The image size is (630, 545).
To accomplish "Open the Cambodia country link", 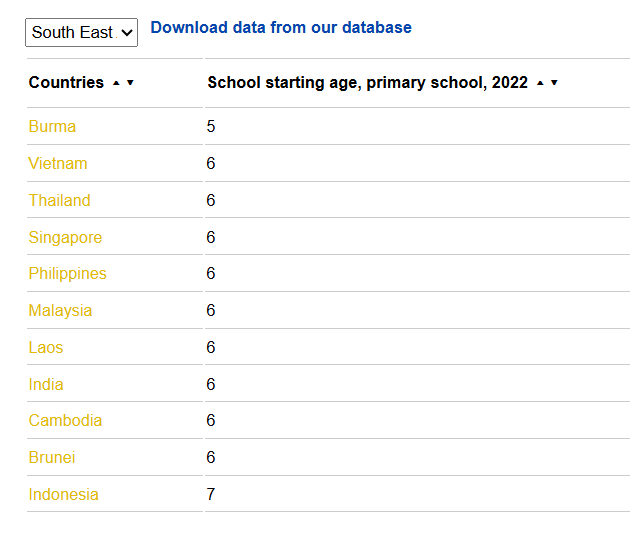I will click(65, 421).
